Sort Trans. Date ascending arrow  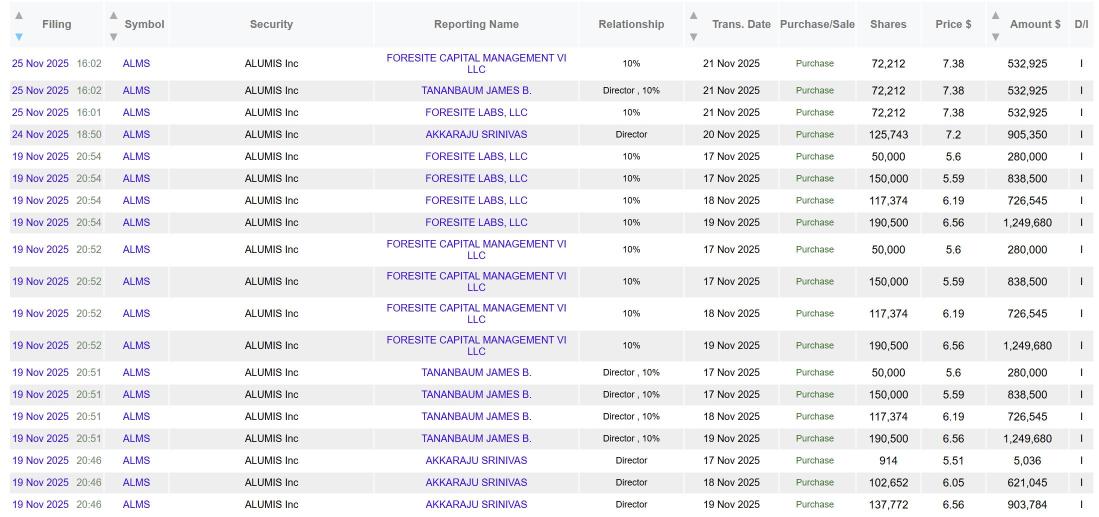click(x=693, y=15)
